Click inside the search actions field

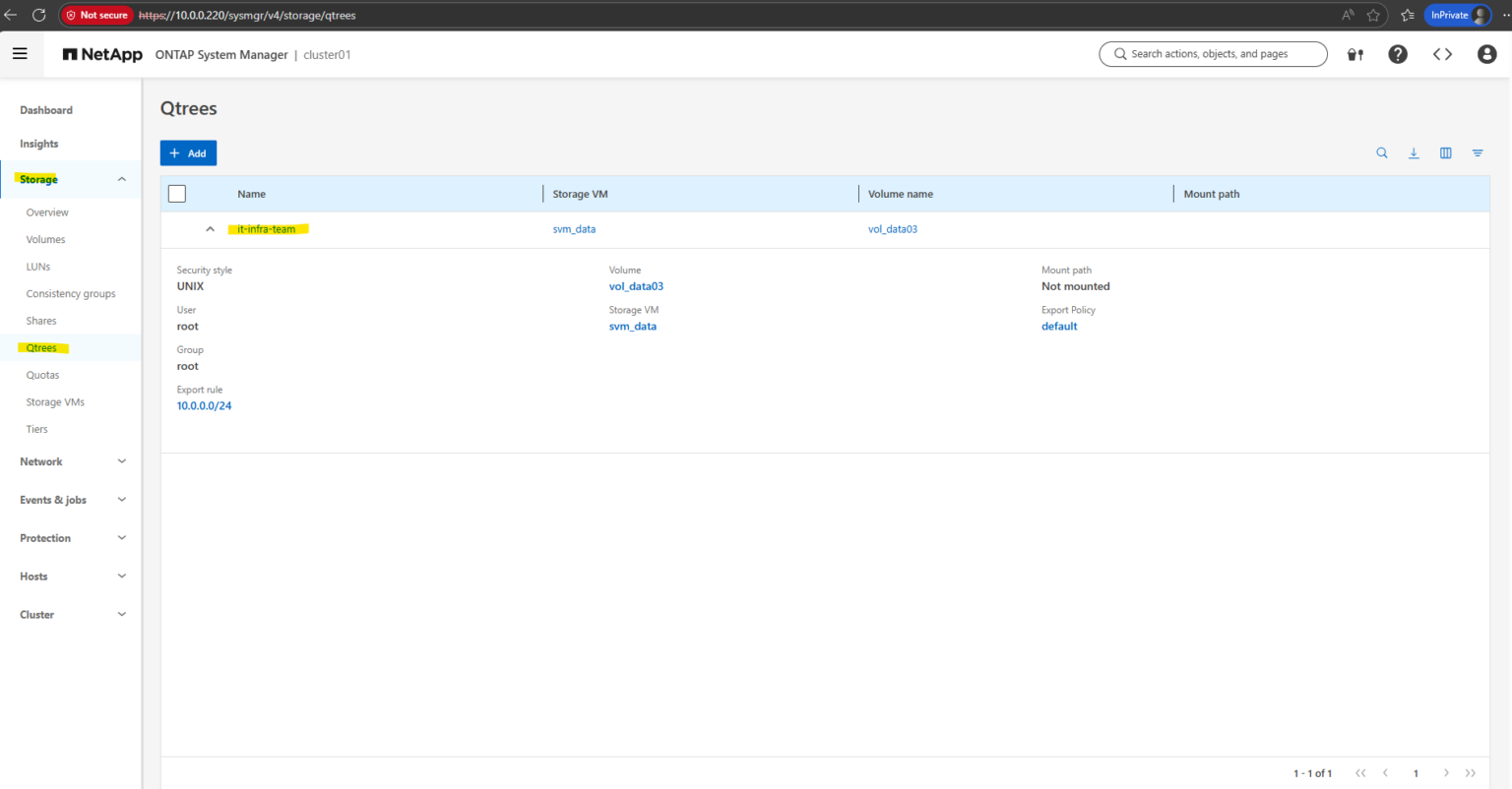click(1213, 54)
